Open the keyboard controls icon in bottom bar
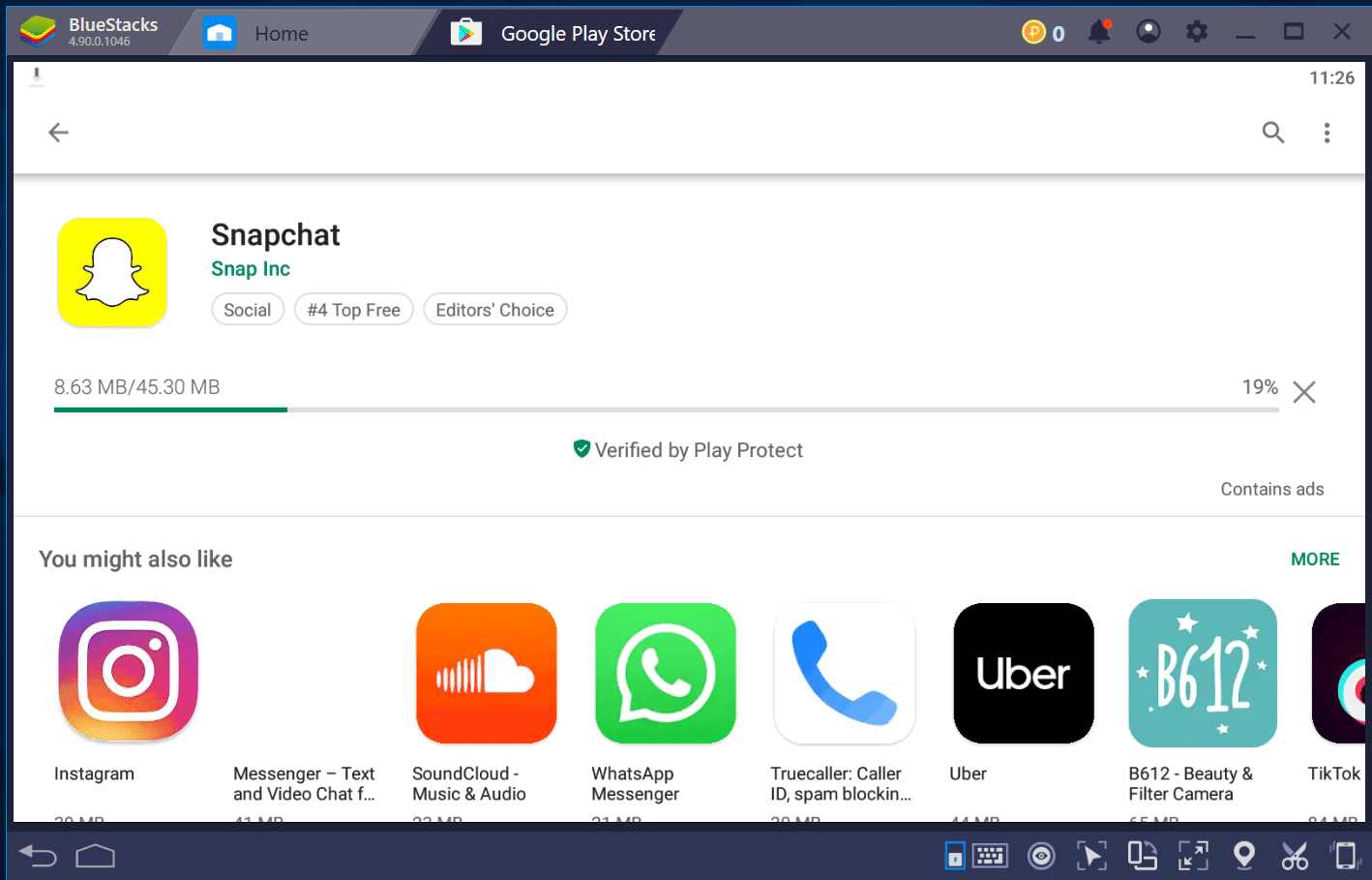This screenshot has height=880, width=1372. click(991, 856)
